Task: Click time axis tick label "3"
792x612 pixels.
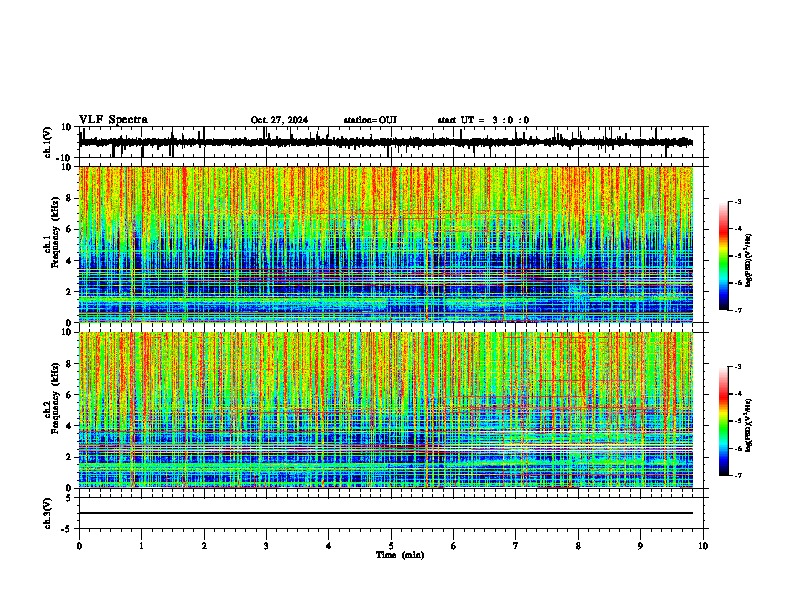Action: [x=266, y=546]
